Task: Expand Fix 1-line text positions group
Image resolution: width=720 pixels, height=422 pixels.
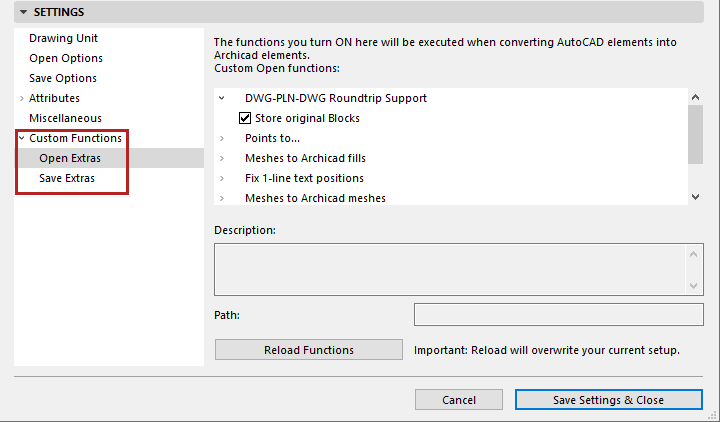Action: pyautogui.click(x=221, y=178)
